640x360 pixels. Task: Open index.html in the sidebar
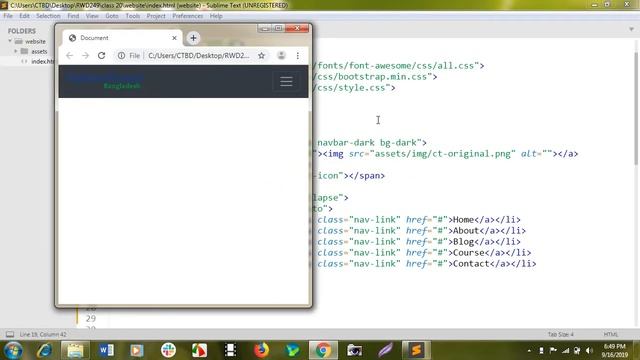click(x=42, y=61)
